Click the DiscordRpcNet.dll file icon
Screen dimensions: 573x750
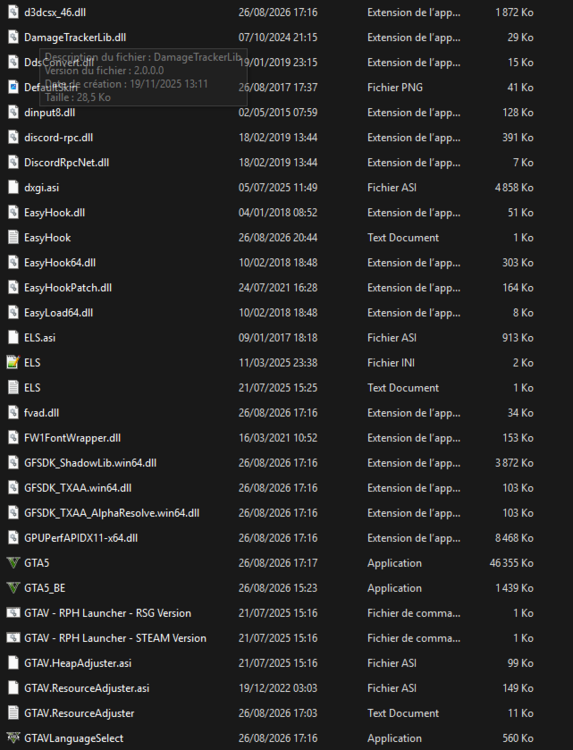pyautogui.click(x=13, y=163)
